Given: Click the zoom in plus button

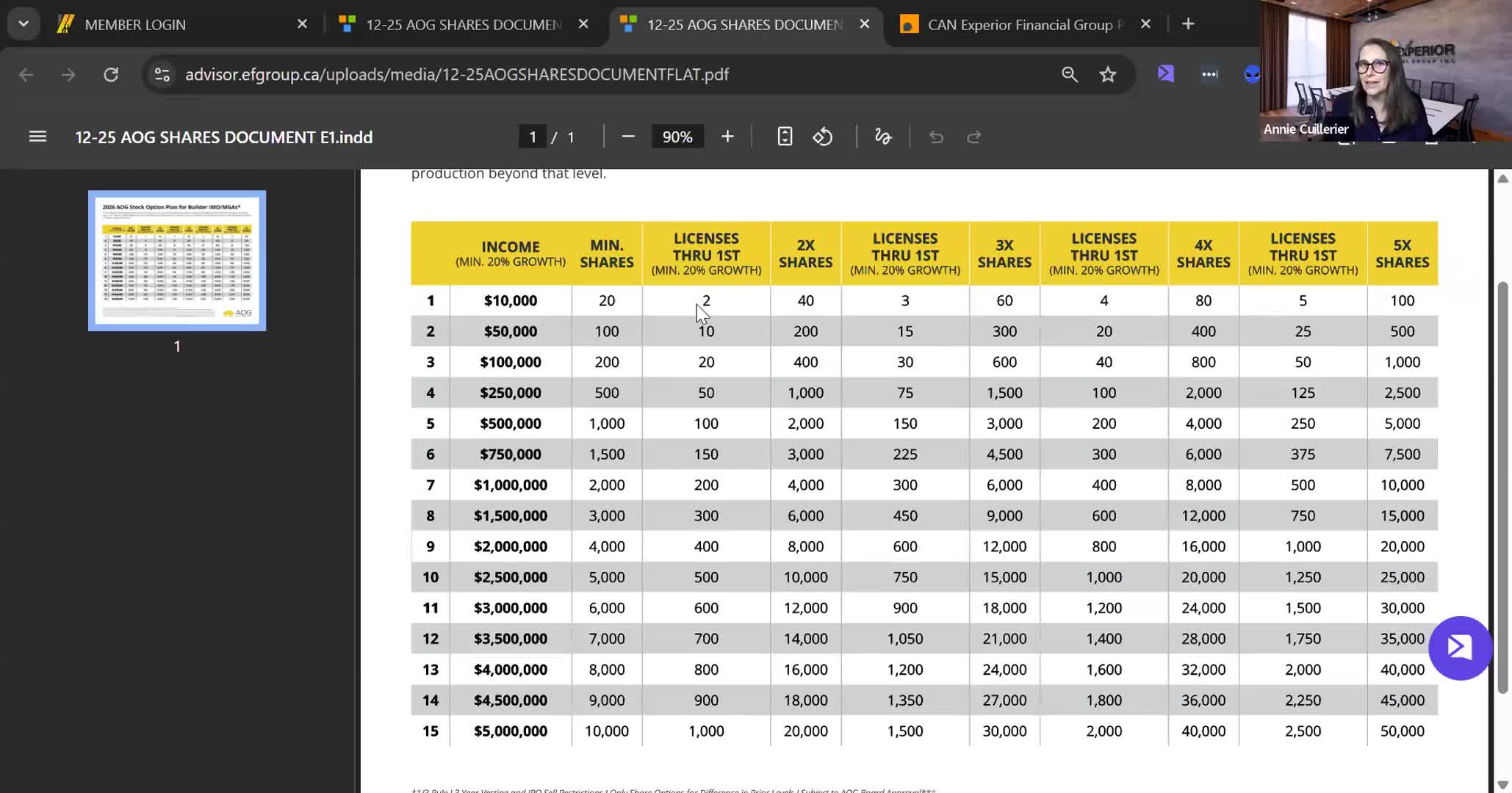Looking at the screenshot, I should 727,137.
